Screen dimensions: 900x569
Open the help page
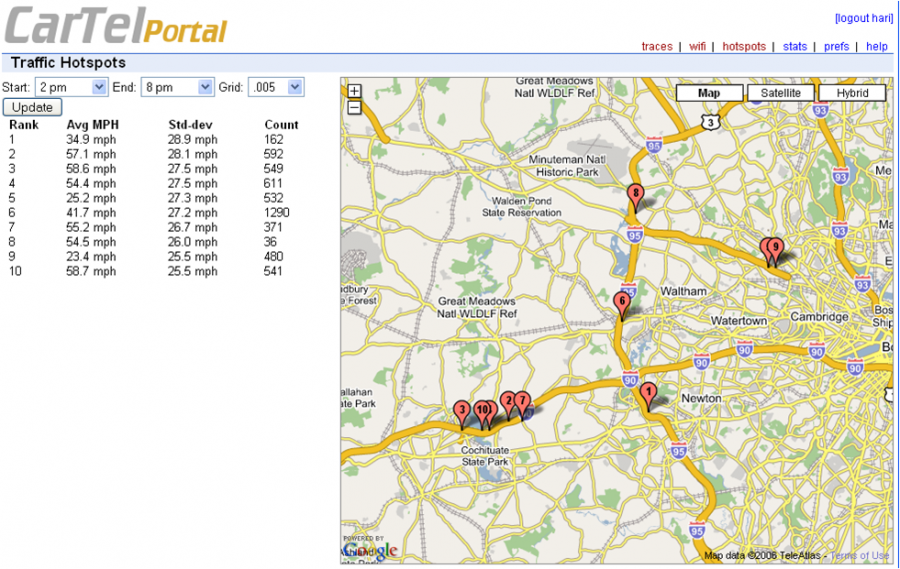(877, 47)
